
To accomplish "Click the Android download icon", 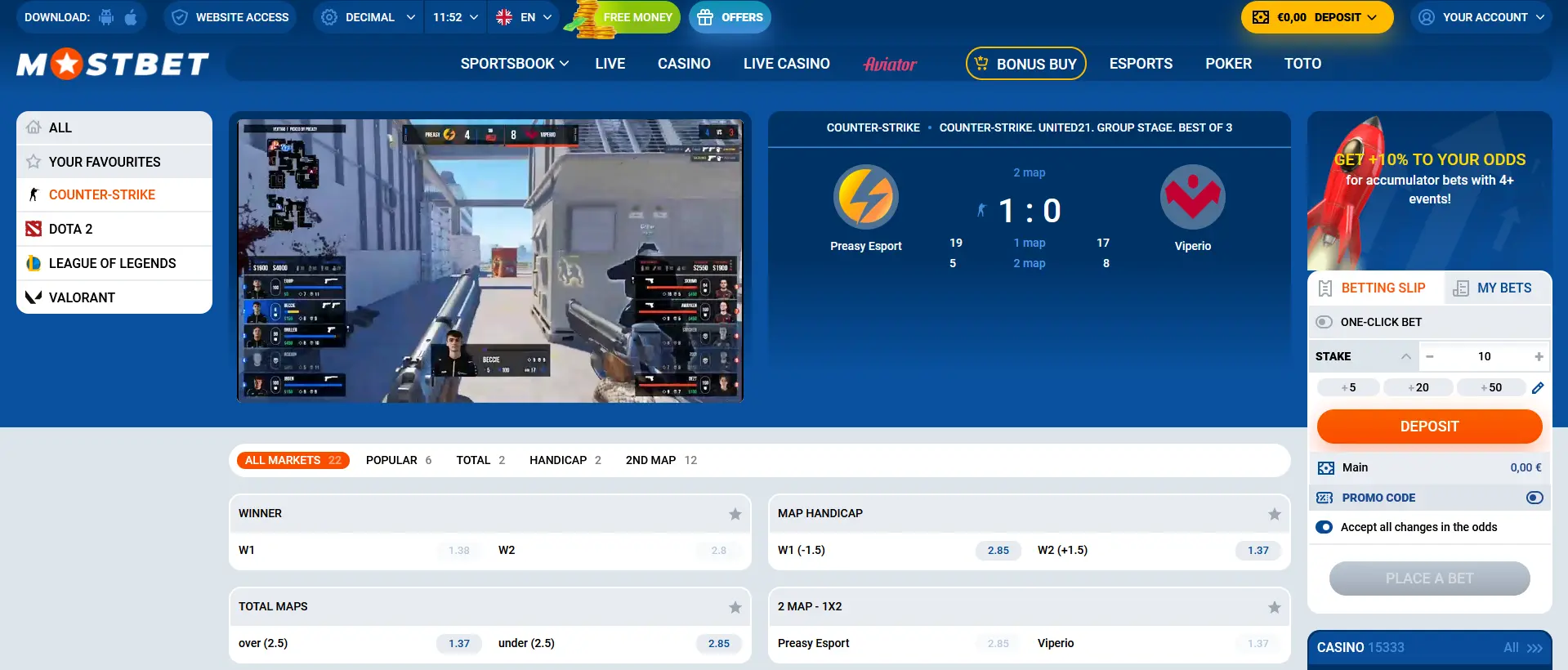I will pos(106,17).
